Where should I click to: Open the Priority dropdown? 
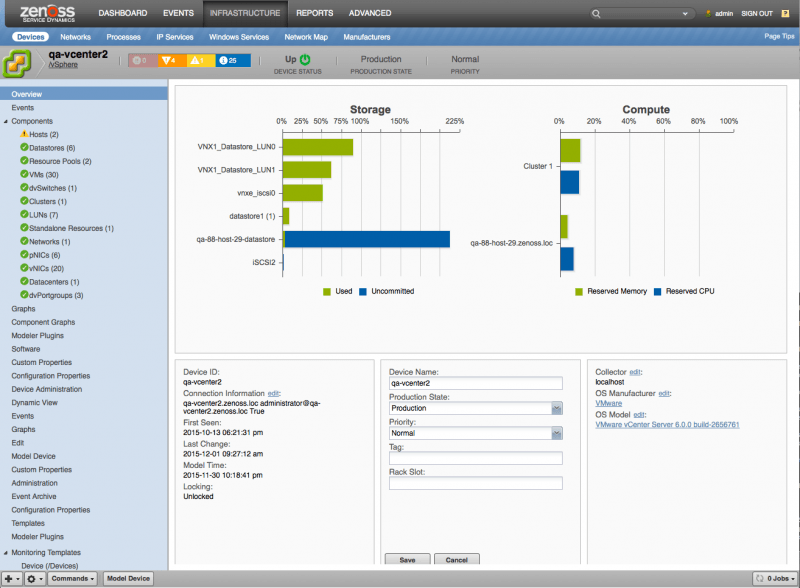point(556,433)
